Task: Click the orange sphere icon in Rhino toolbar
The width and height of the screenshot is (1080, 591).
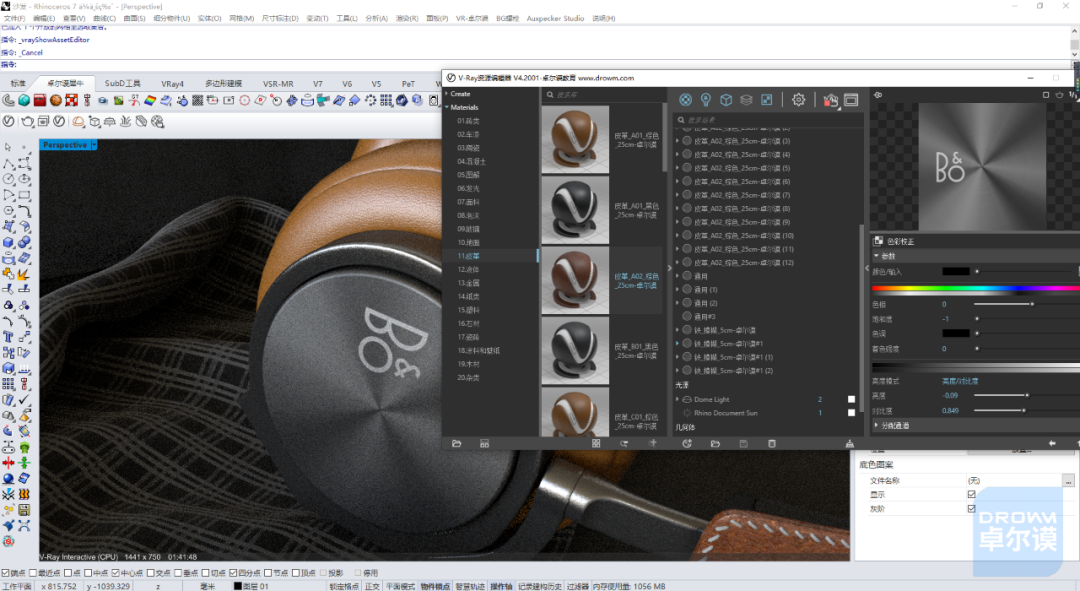Action: [56, 101]
